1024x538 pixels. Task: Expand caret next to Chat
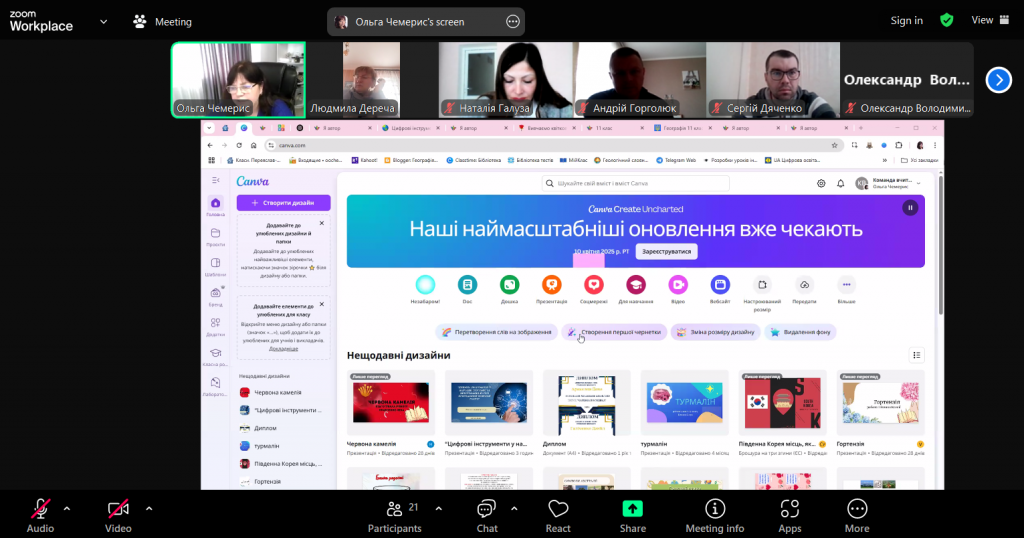pos(514,509)
